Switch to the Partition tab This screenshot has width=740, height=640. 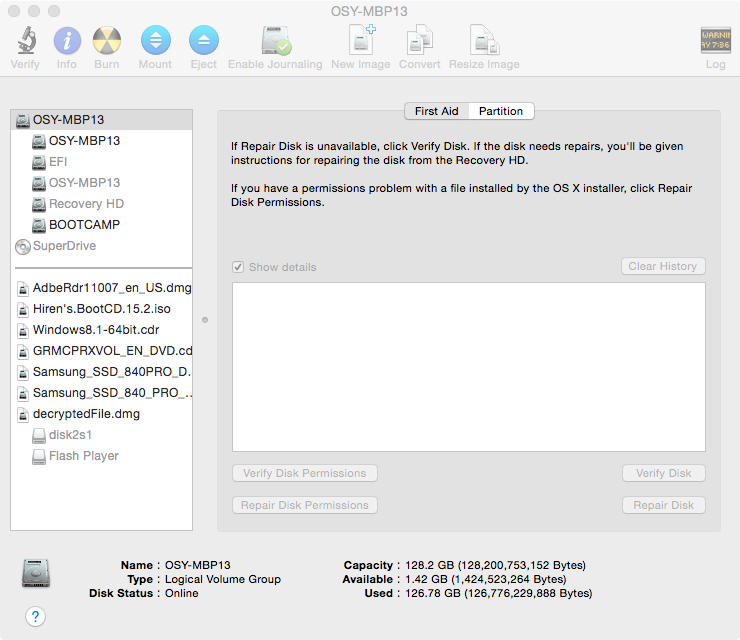pos(501,111)
